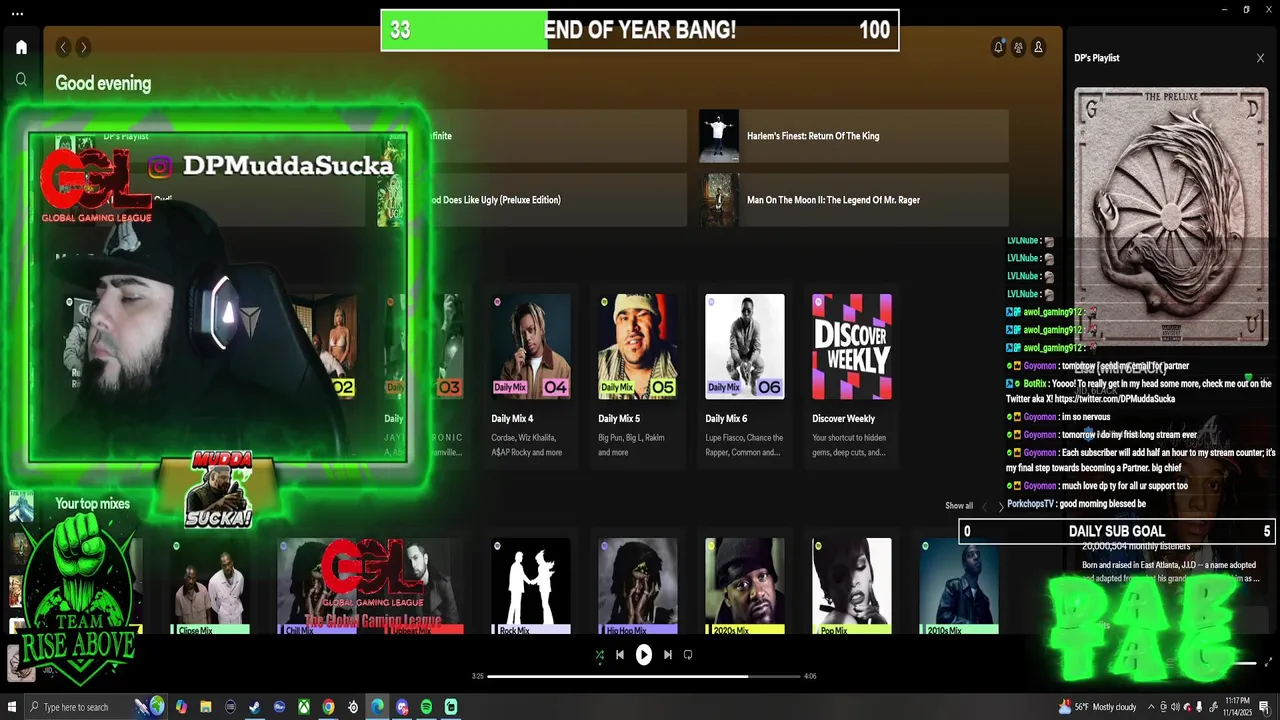
Task: Click the DP's Playlist panel title
Action: [1097, 58]
